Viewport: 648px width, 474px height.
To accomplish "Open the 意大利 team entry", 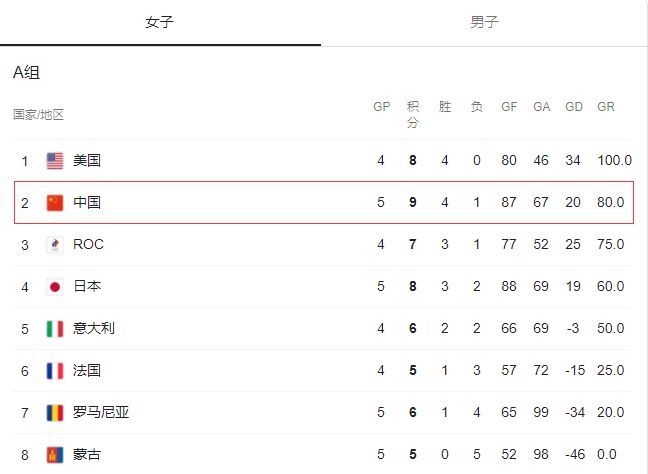I will [x=94, y=328].
